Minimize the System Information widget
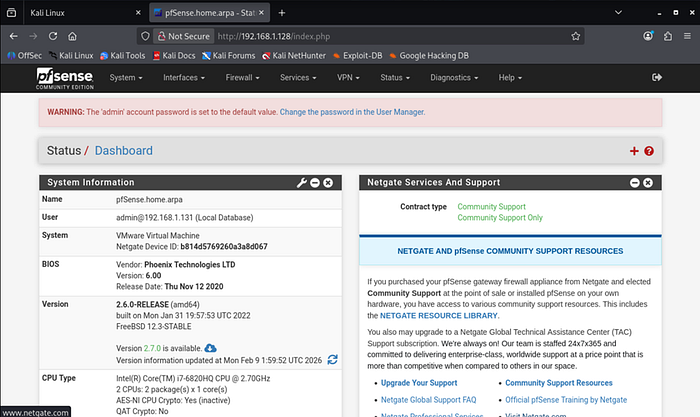This screenshot has height=417, width=700. 315,183
